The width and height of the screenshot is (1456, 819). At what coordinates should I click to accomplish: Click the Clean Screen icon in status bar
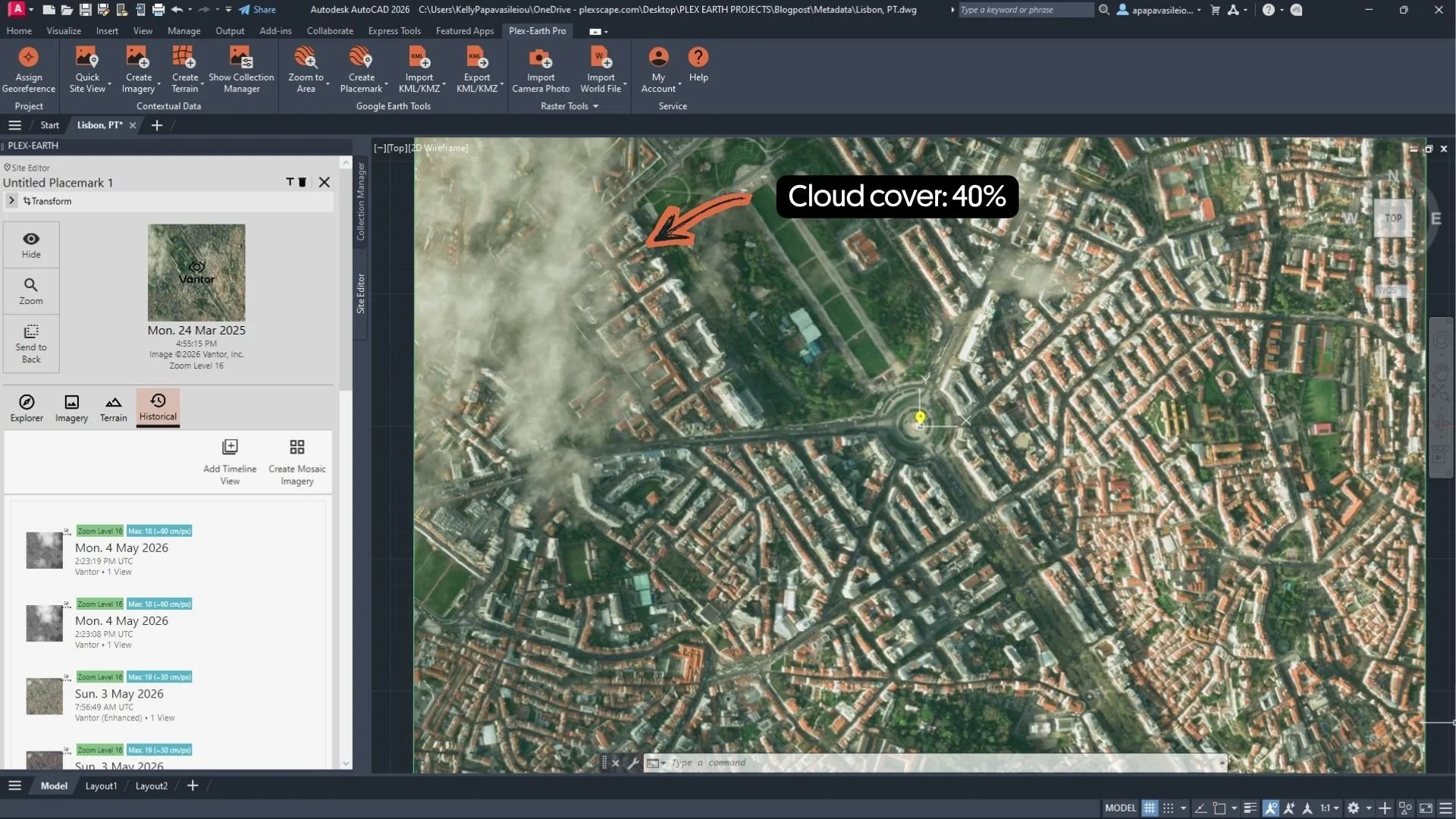click(1426, 808)
